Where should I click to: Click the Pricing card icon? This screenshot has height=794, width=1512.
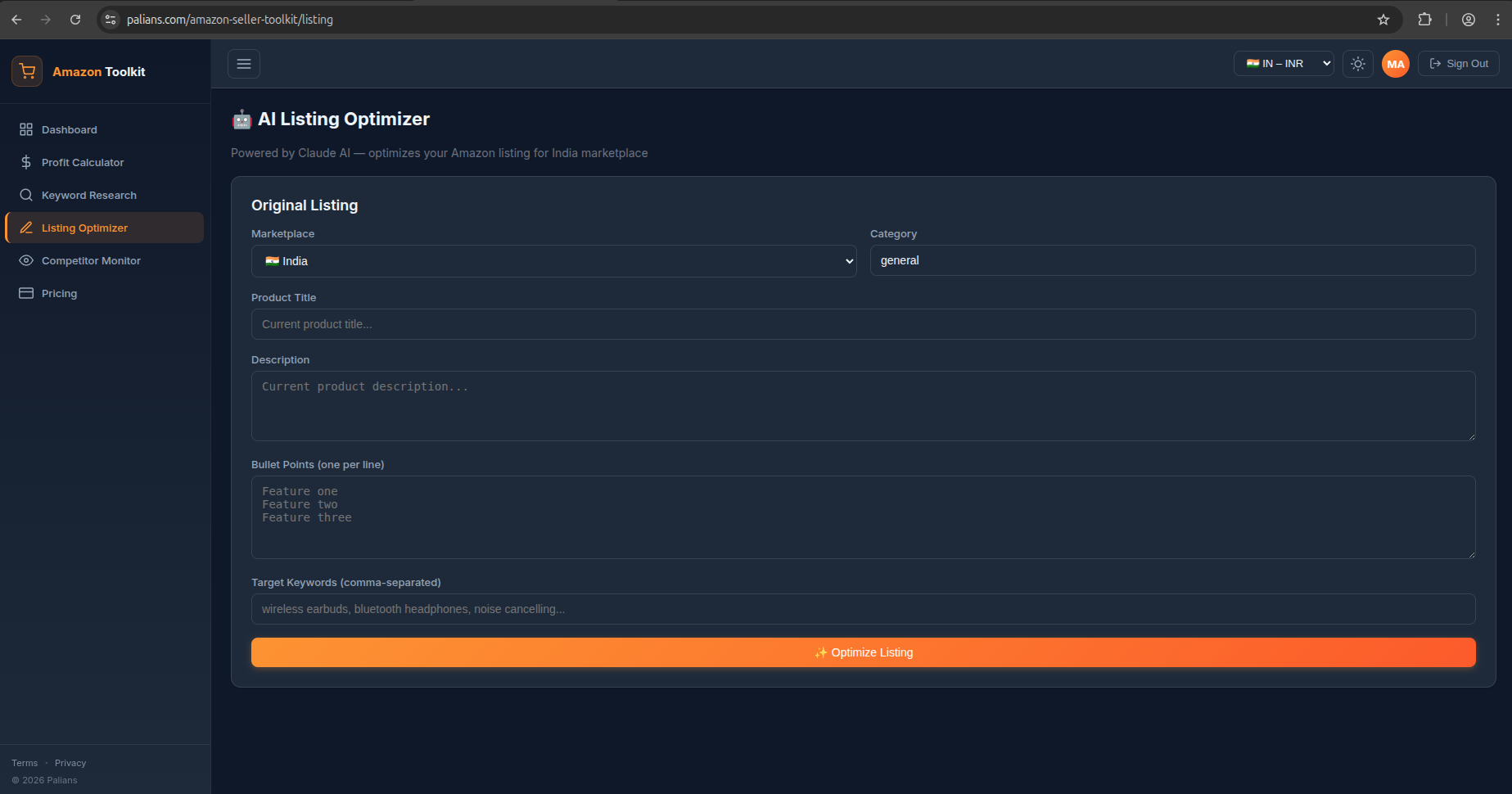point(25,293)
